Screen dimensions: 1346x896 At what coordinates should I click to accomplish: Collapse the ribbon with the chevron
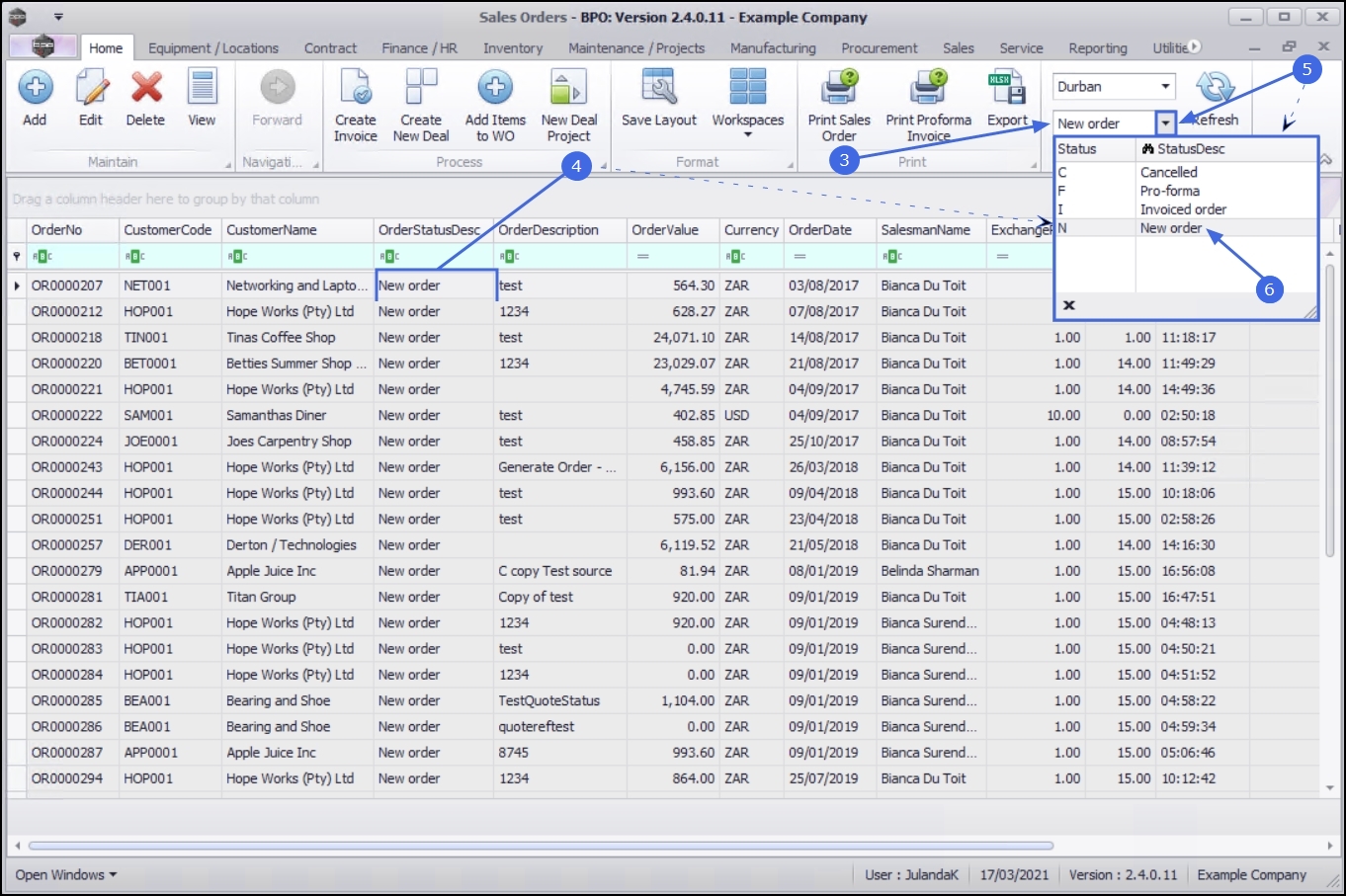(x=1325, y=160)
